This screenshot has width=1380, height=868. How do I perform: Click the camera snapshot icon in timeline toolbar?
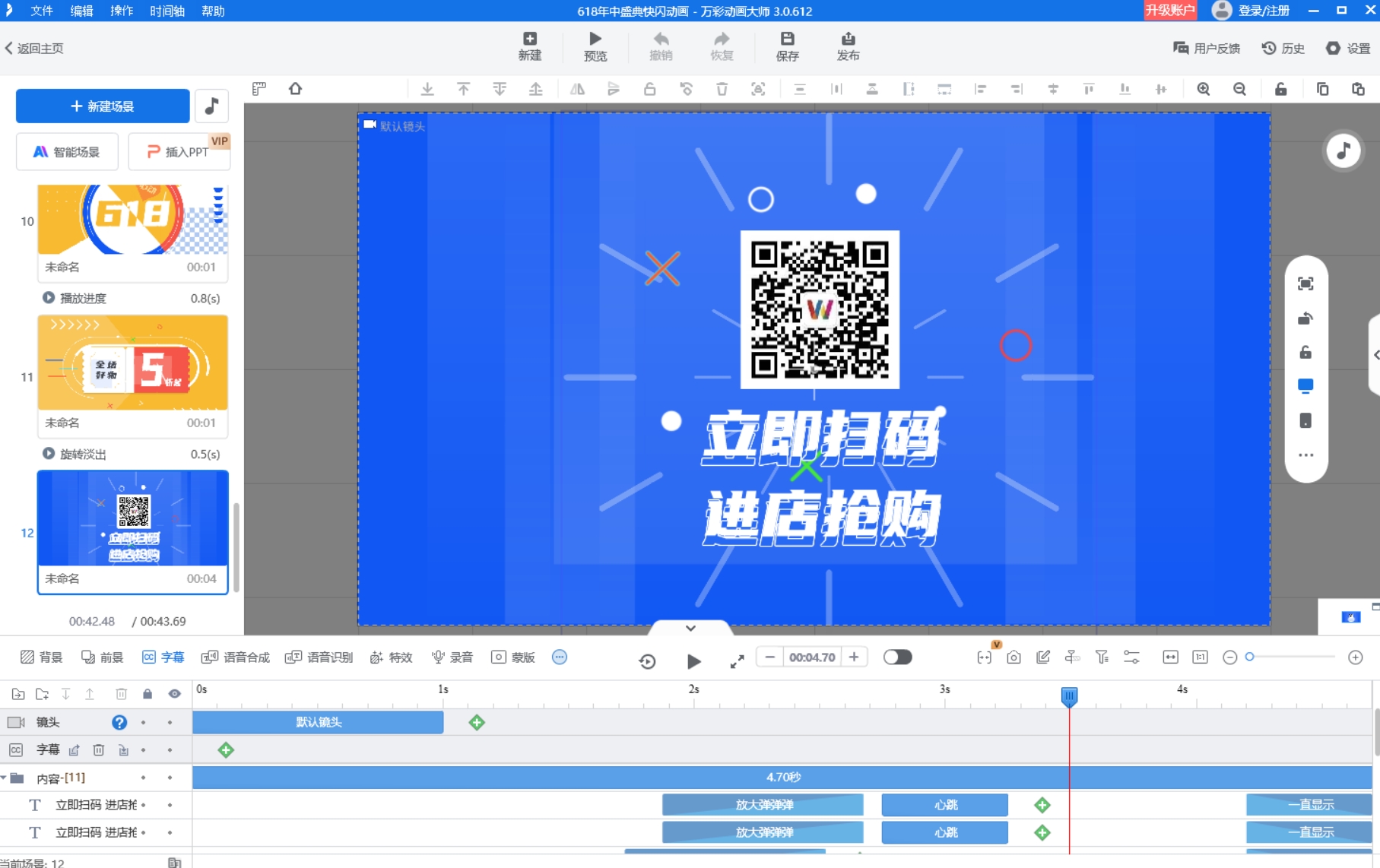click(1014, 657)
